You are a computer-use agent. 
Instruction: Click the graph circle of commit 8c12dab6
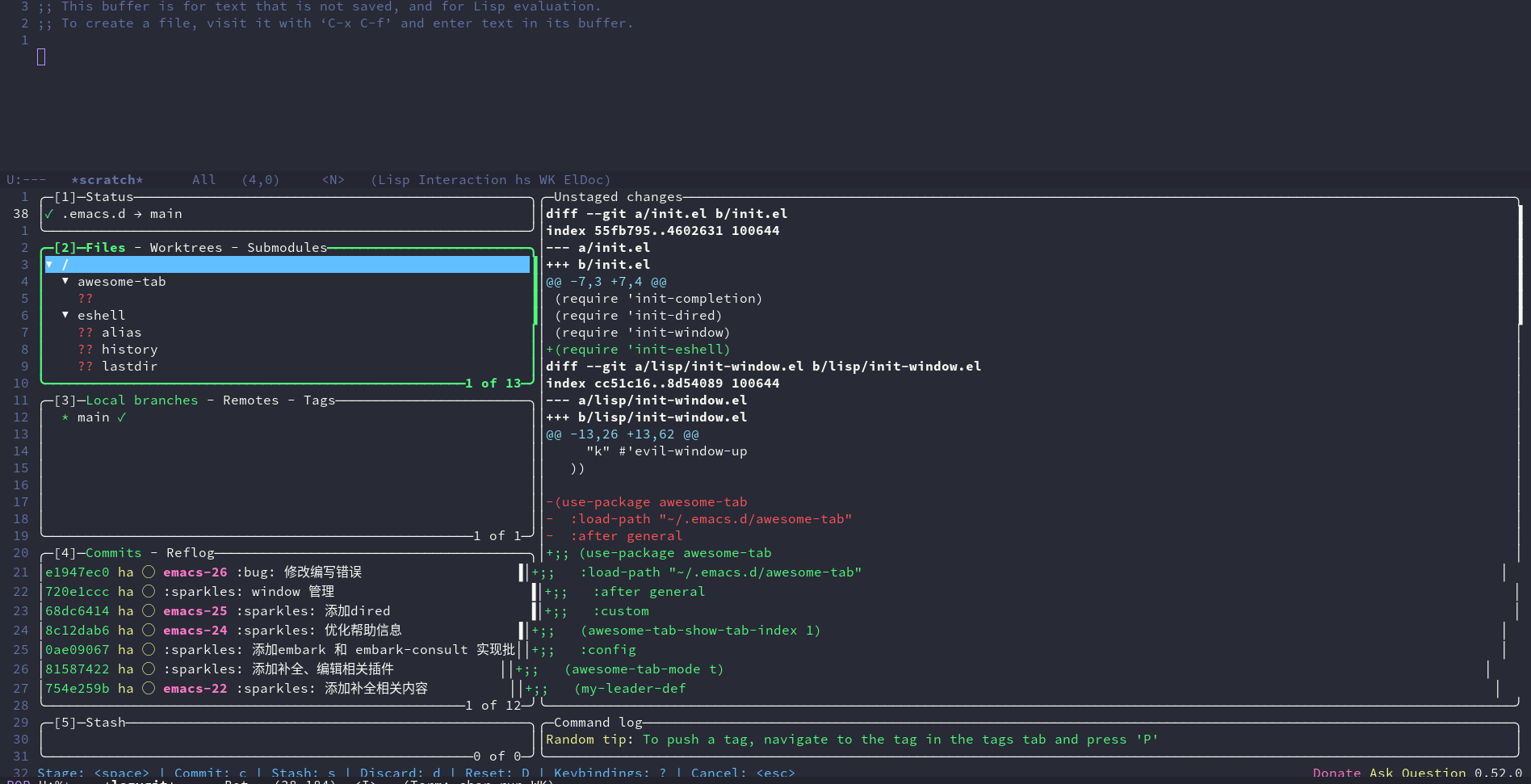[149, 630]
